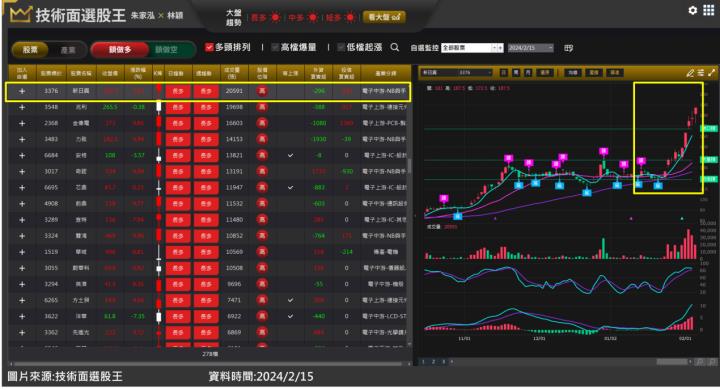The image size is (720, 390).
Task: Add stock 6684 to watchlist
Action: [x=22, y=155]
